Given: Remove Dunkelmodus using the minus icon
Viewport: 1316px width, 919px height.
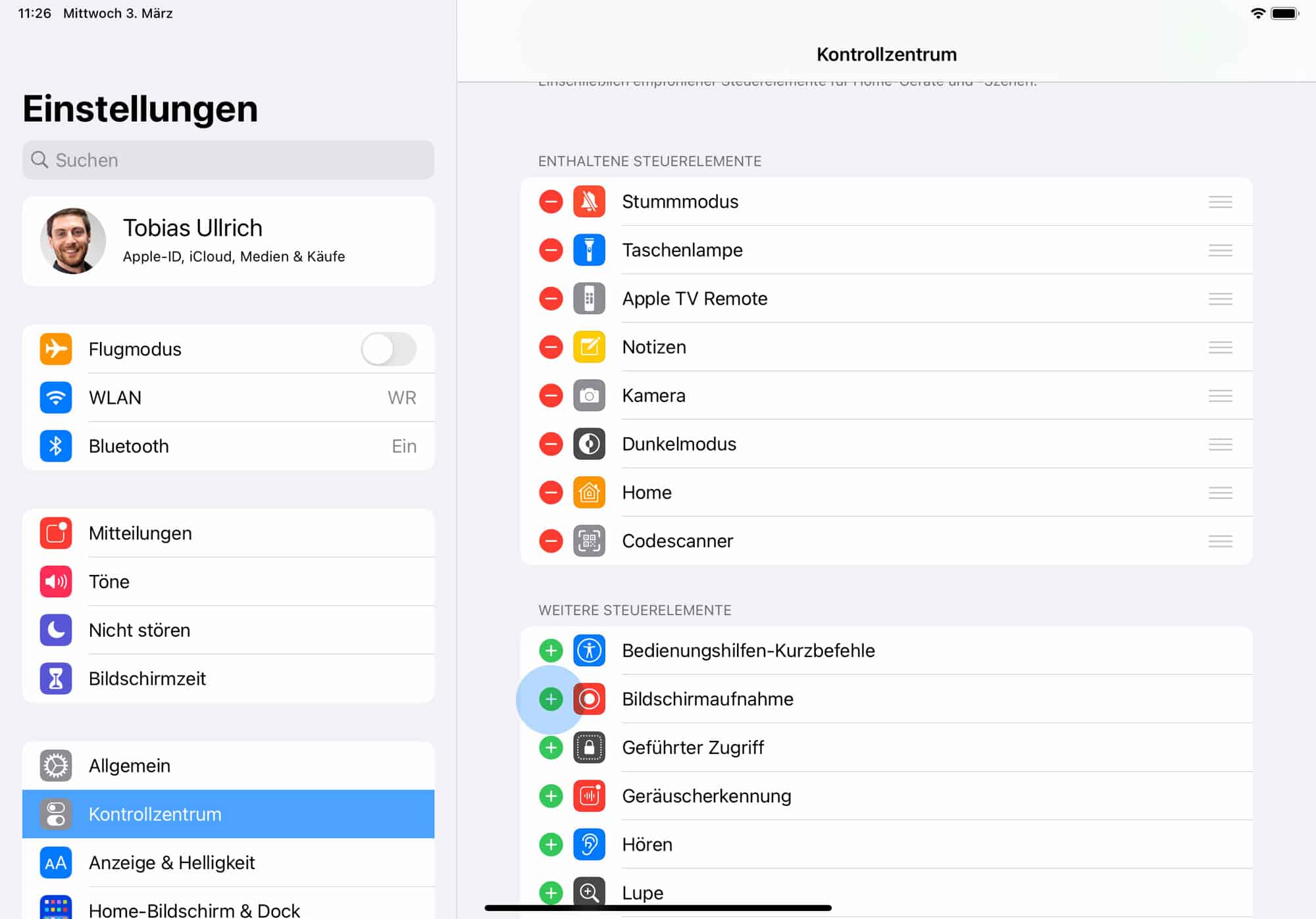Looking at the screenshot, I should pyautogui.click(x=551, y=444).
